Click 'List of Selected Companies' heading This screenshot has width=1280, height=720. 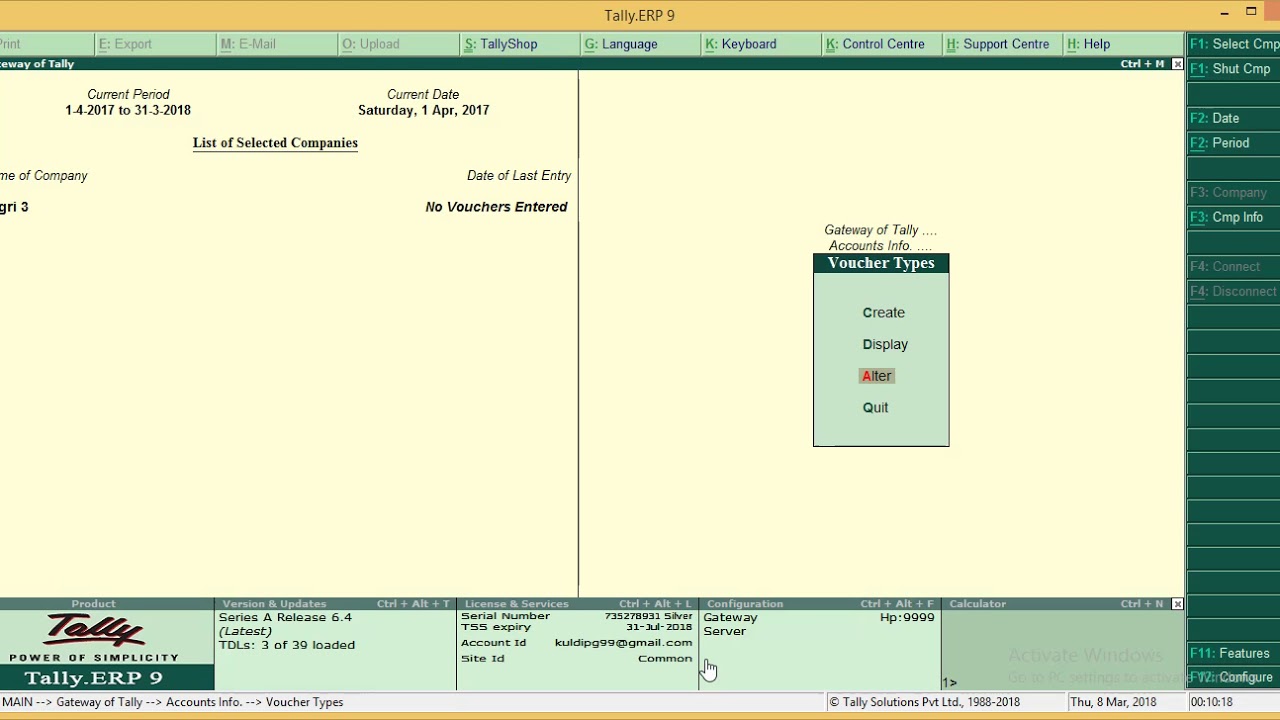tap(275, 143)
